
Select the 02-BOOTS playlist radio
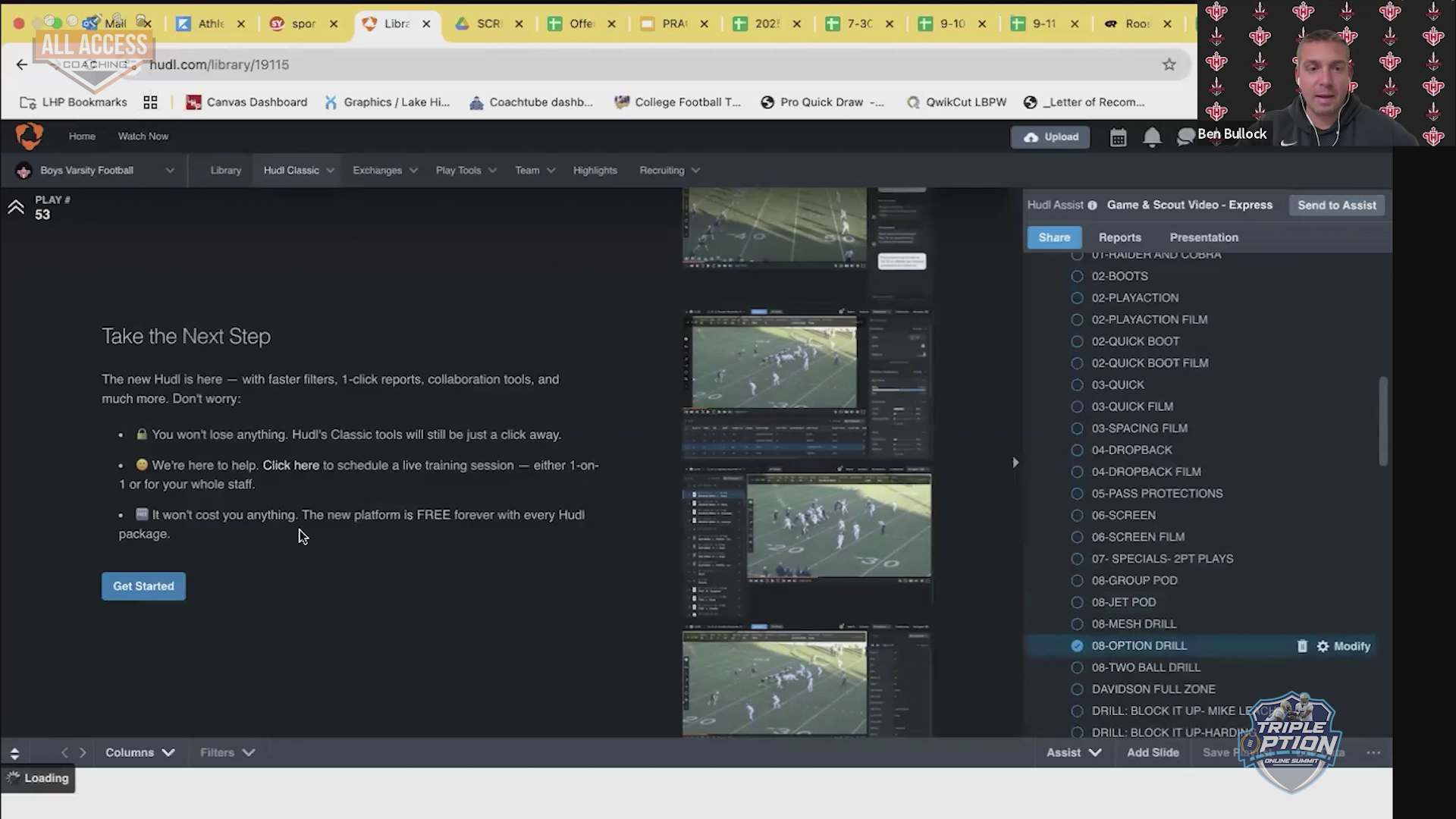coord(1077,277)
